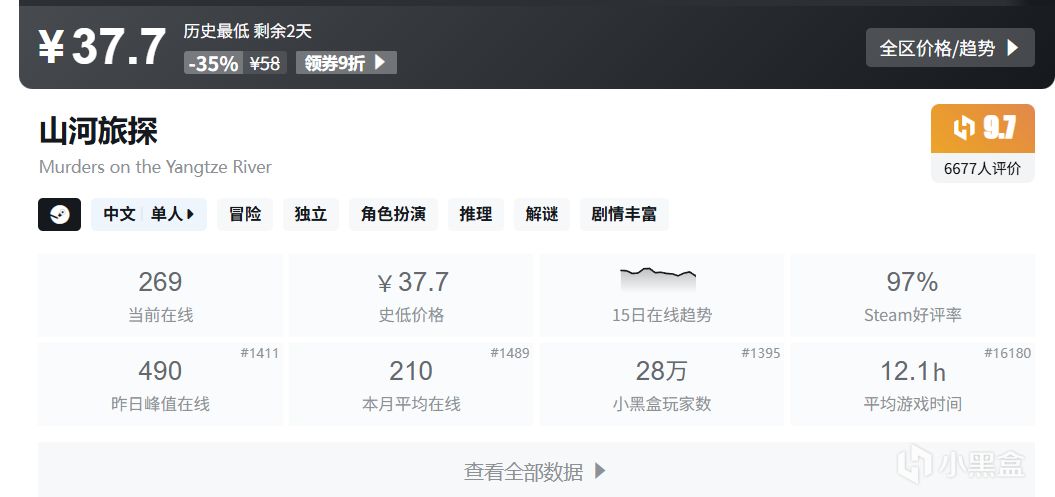Select the 独立 genre tag
Image resolution: width=1055 pixels, height=497 pixels.
tap(311, 215)
